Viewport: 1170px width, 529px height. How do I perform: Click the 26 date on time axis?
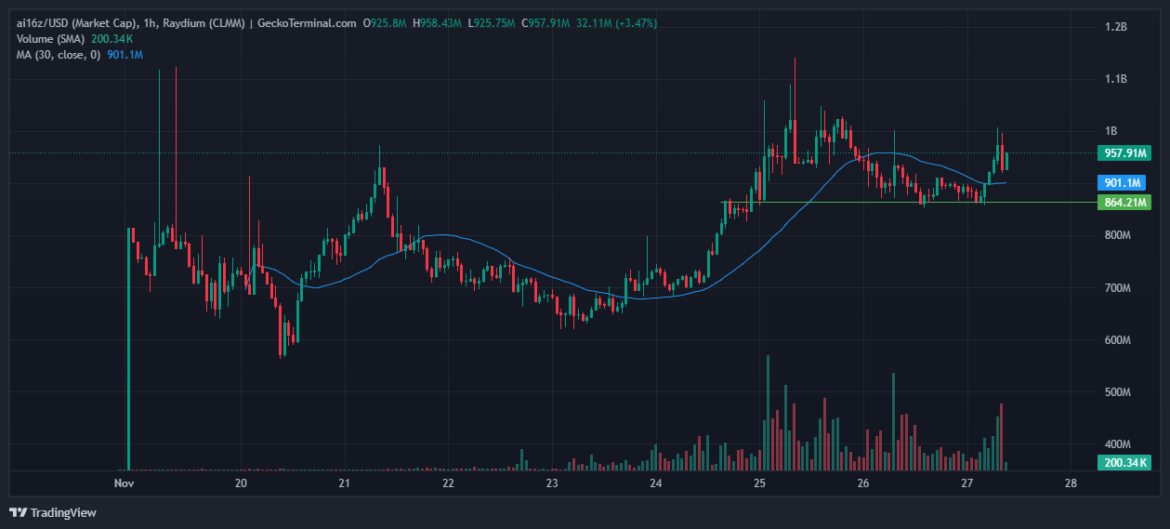864,483
